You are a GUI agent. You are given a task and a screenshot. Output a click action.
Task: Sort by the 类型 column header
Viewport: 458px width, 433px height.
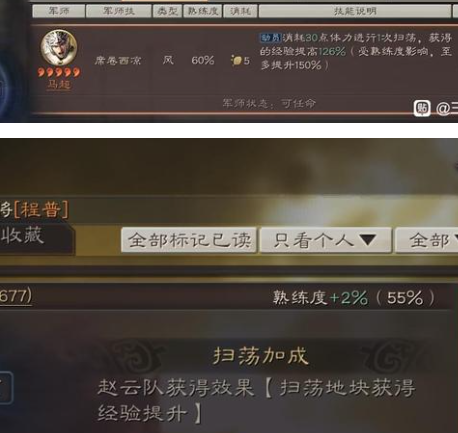[167, 11]
